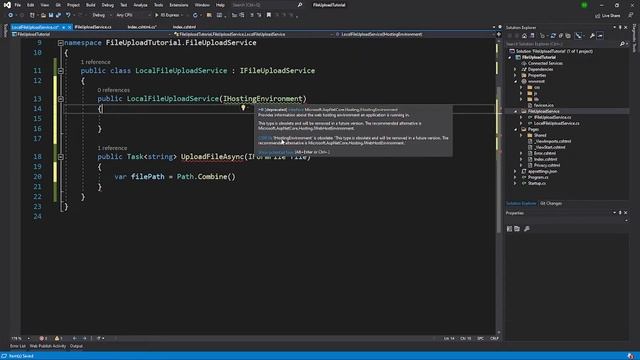Expand the Shared folder
The width and height of the screenshot is (640, 360).
click(x=521, y=135)
